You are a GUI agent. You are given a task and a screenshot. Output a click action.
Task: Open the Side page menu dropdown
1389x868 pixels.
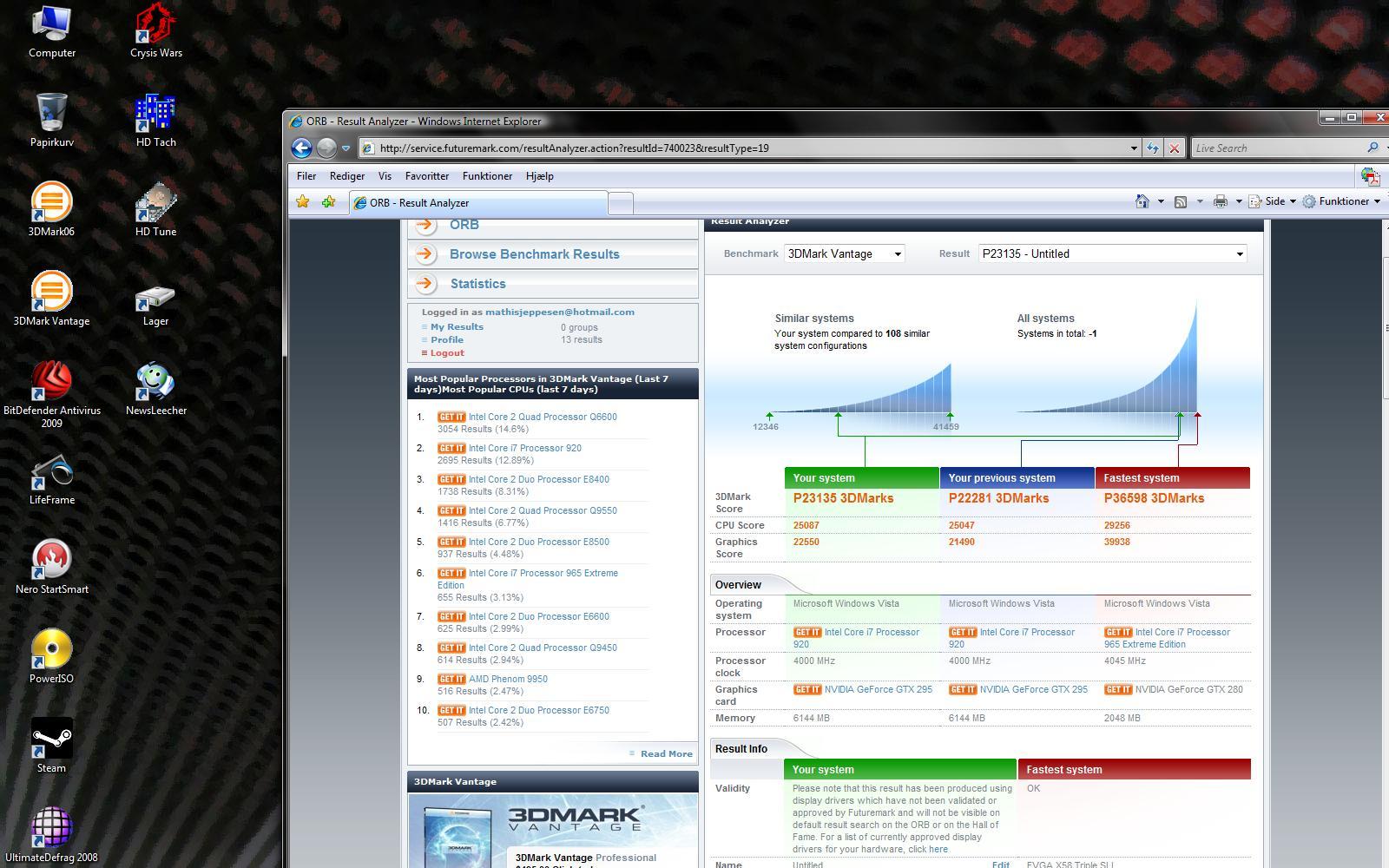(1273, 201)
